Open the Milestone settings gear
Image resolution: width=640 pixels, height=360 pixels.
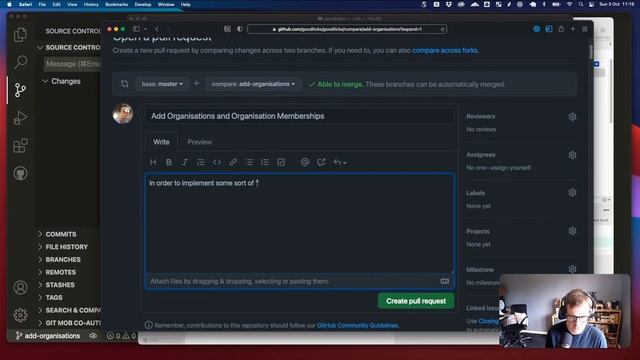[572, 269]
